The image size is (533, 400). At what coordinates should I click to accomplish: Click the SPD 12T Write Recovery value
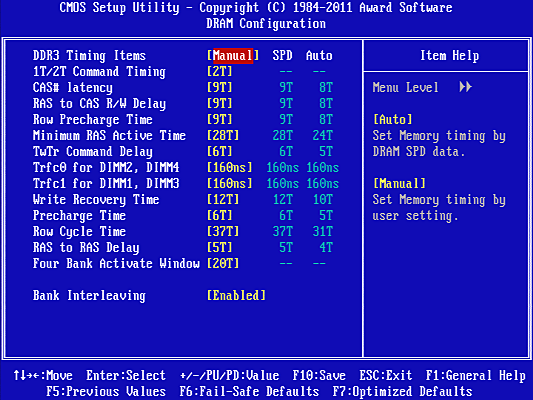pyautogui.click(x=282, y=199)
